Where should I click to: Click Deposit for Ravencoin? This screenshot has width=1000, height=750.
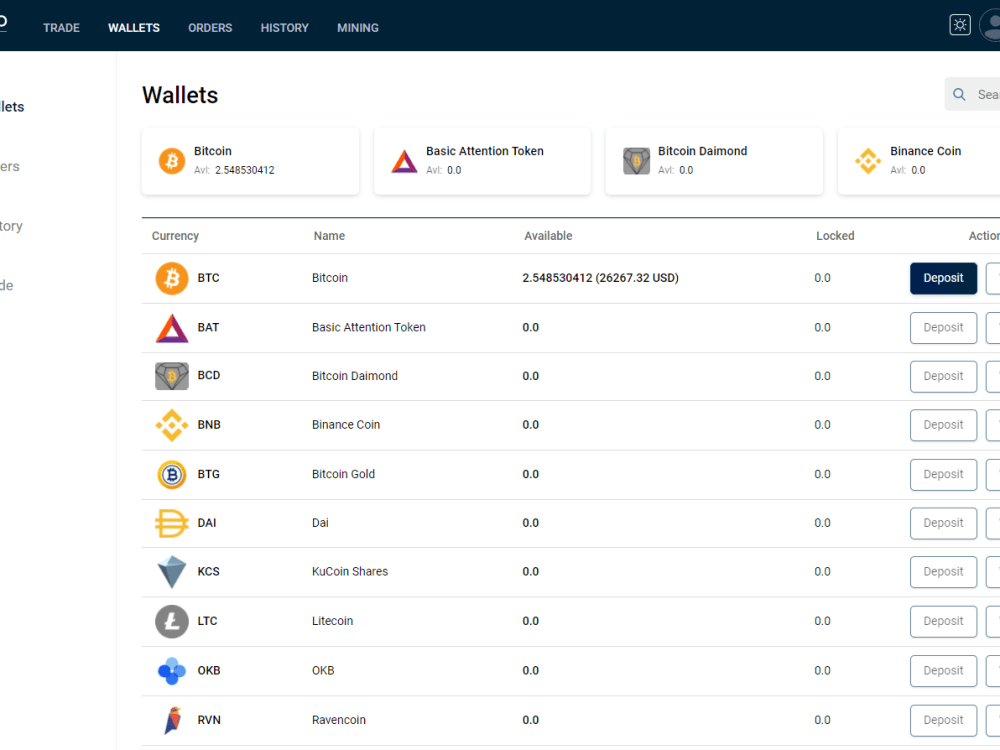click(x=943, y=720)
